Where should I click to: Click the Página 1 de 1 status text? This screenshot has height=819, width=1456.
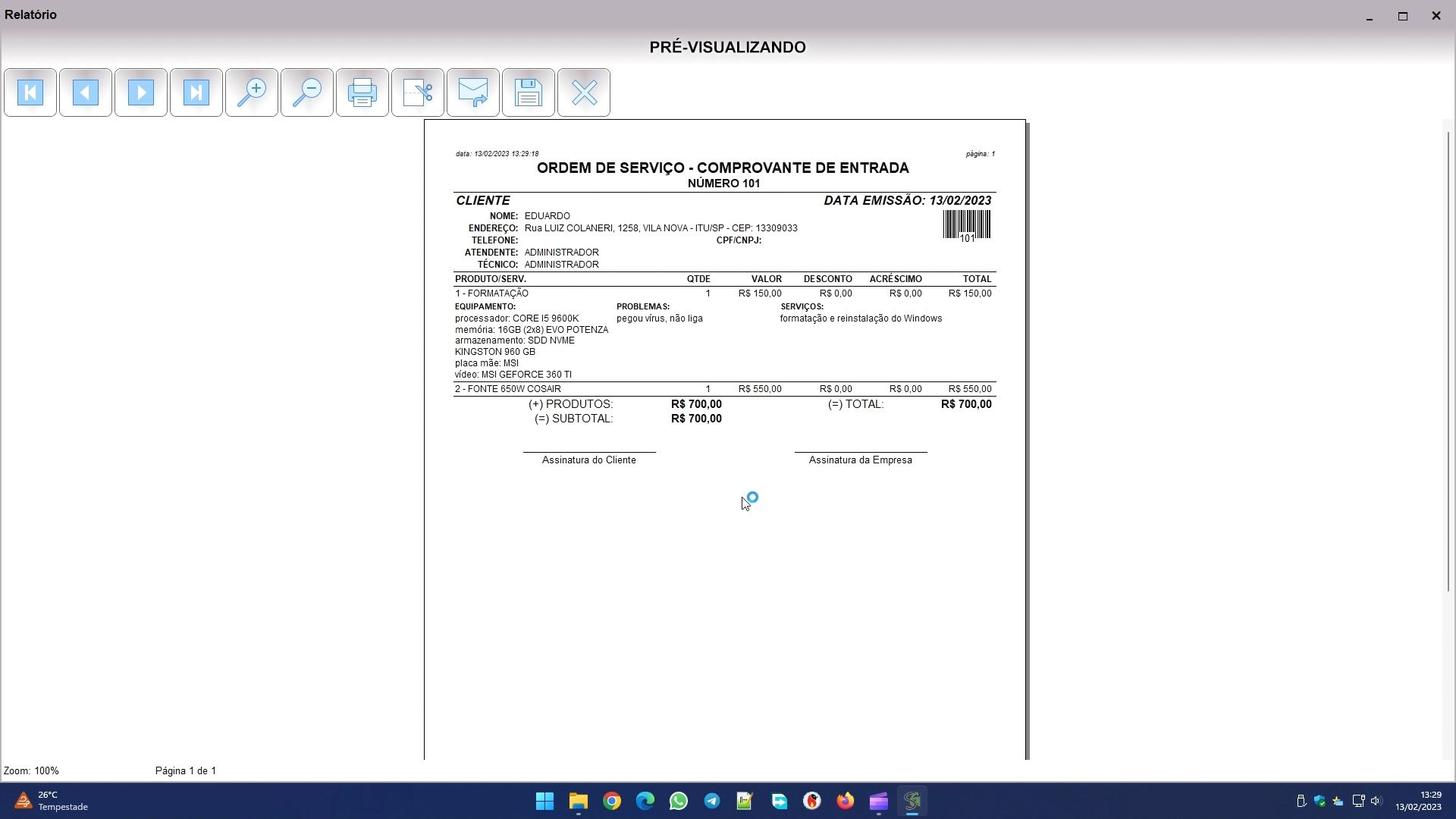click(x=186, y=770)
